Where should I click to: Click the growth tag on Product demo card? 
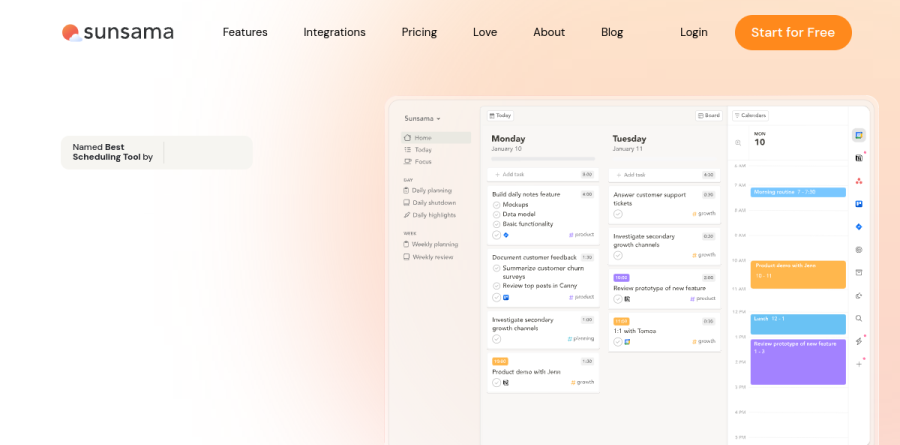583,382
